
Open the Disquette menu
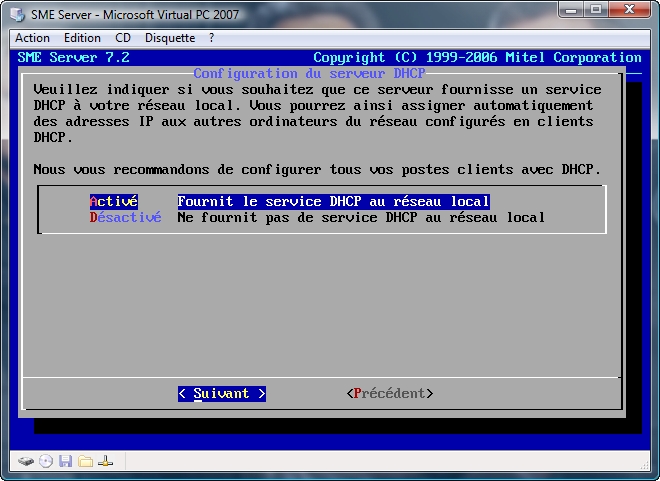click(x=170, y=38)
